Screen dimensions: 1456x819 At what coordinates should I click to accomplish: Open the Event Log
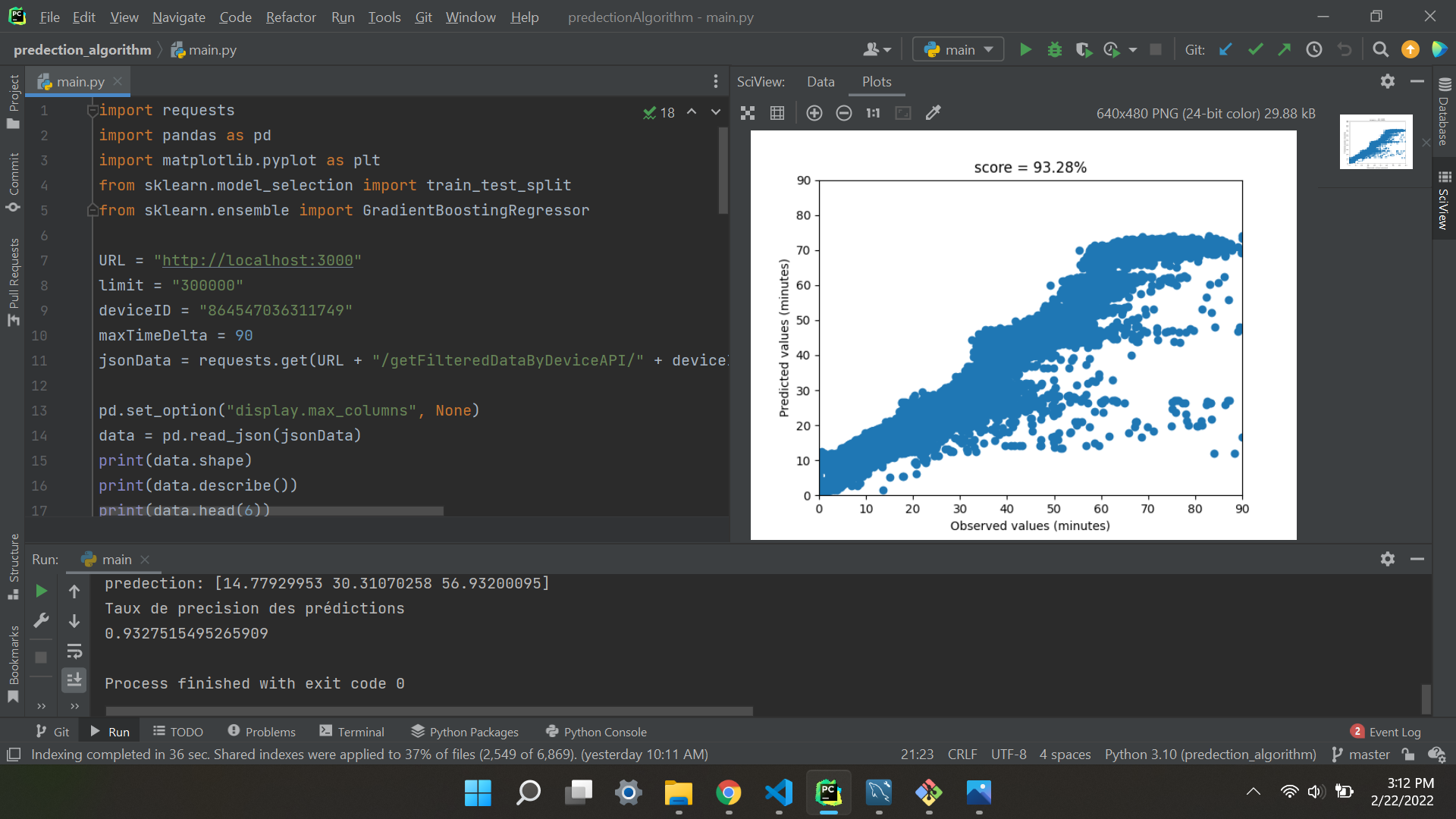point(1394,731)
